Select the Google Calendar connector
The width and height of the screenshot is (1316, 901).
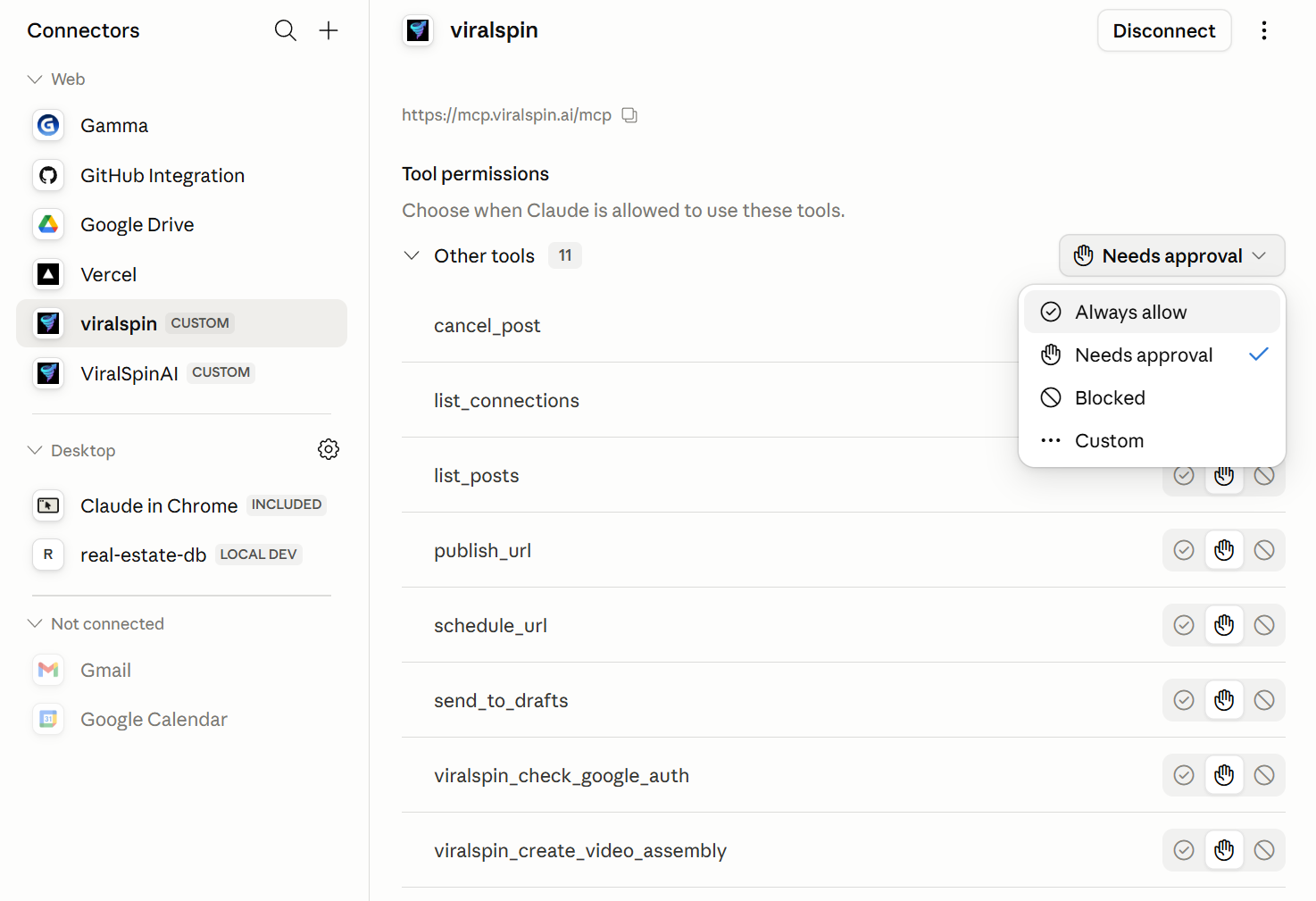pos(181,719)
